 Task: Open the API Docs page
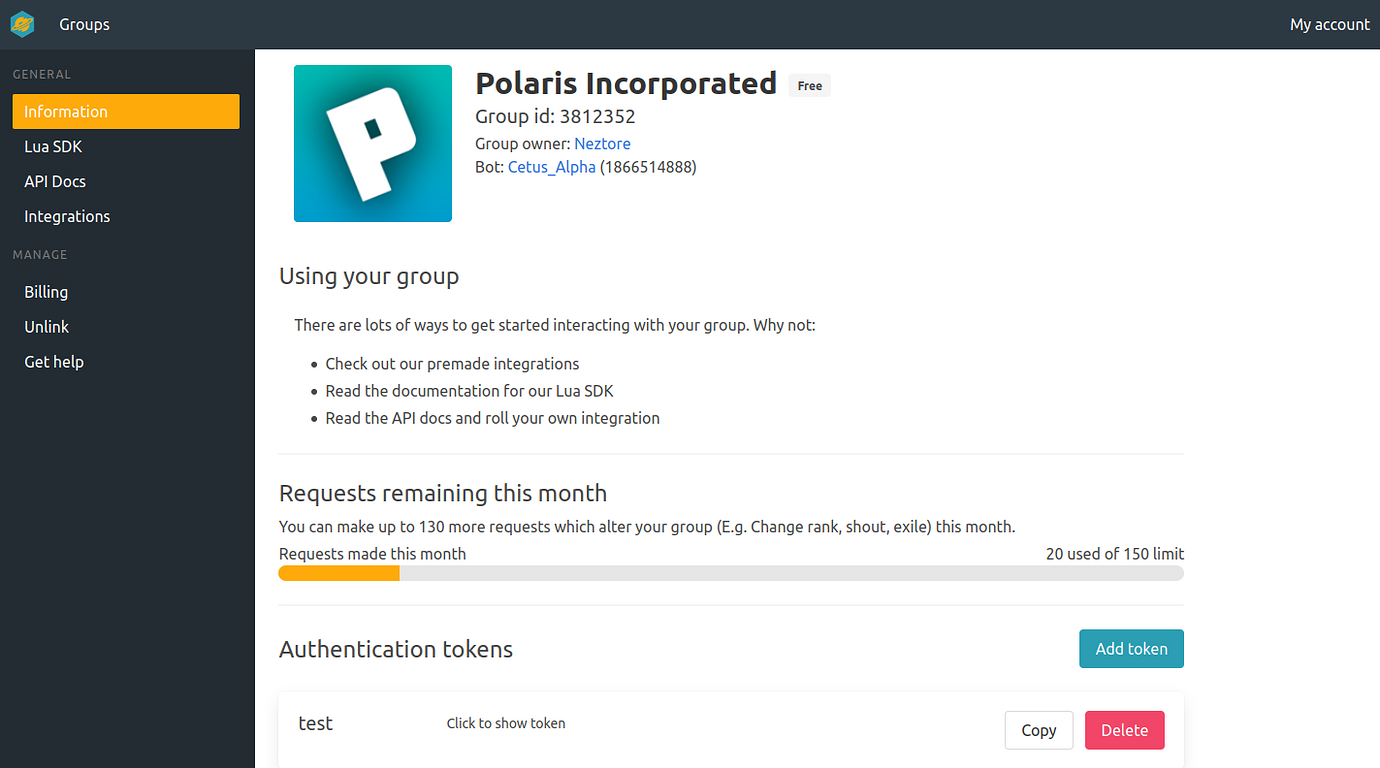[54, 181]
